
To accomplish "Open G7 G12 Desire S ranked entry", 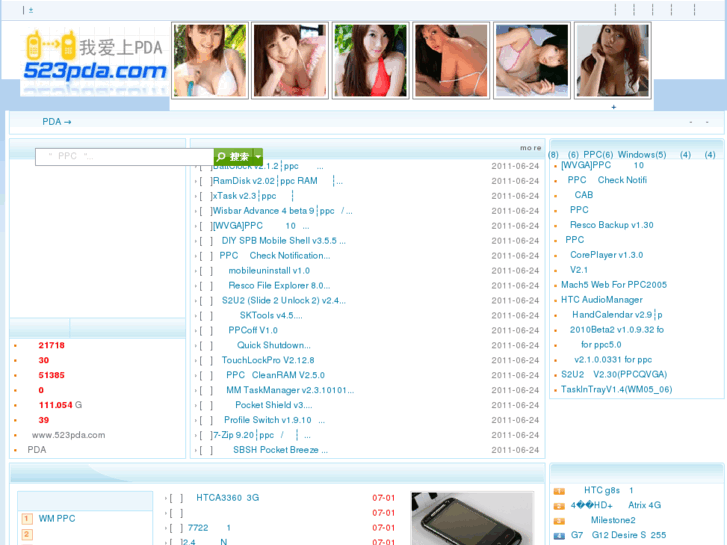I will click(618, 535).
